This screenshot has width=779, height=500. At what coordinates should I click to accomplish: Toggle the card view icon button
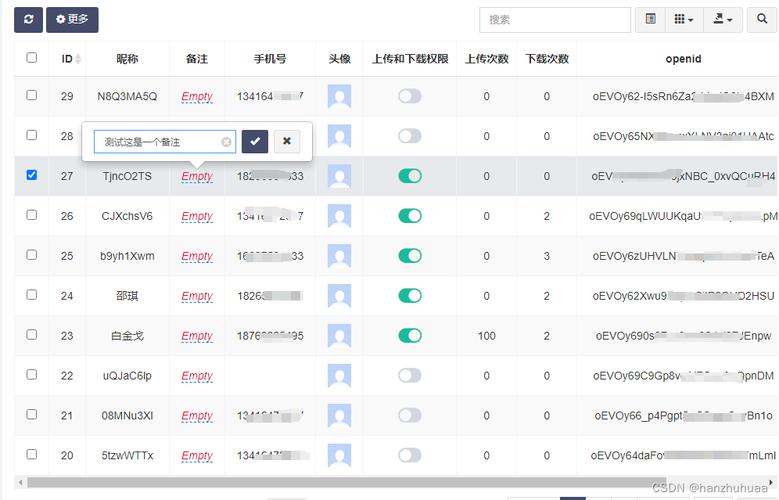coord(650,20)
